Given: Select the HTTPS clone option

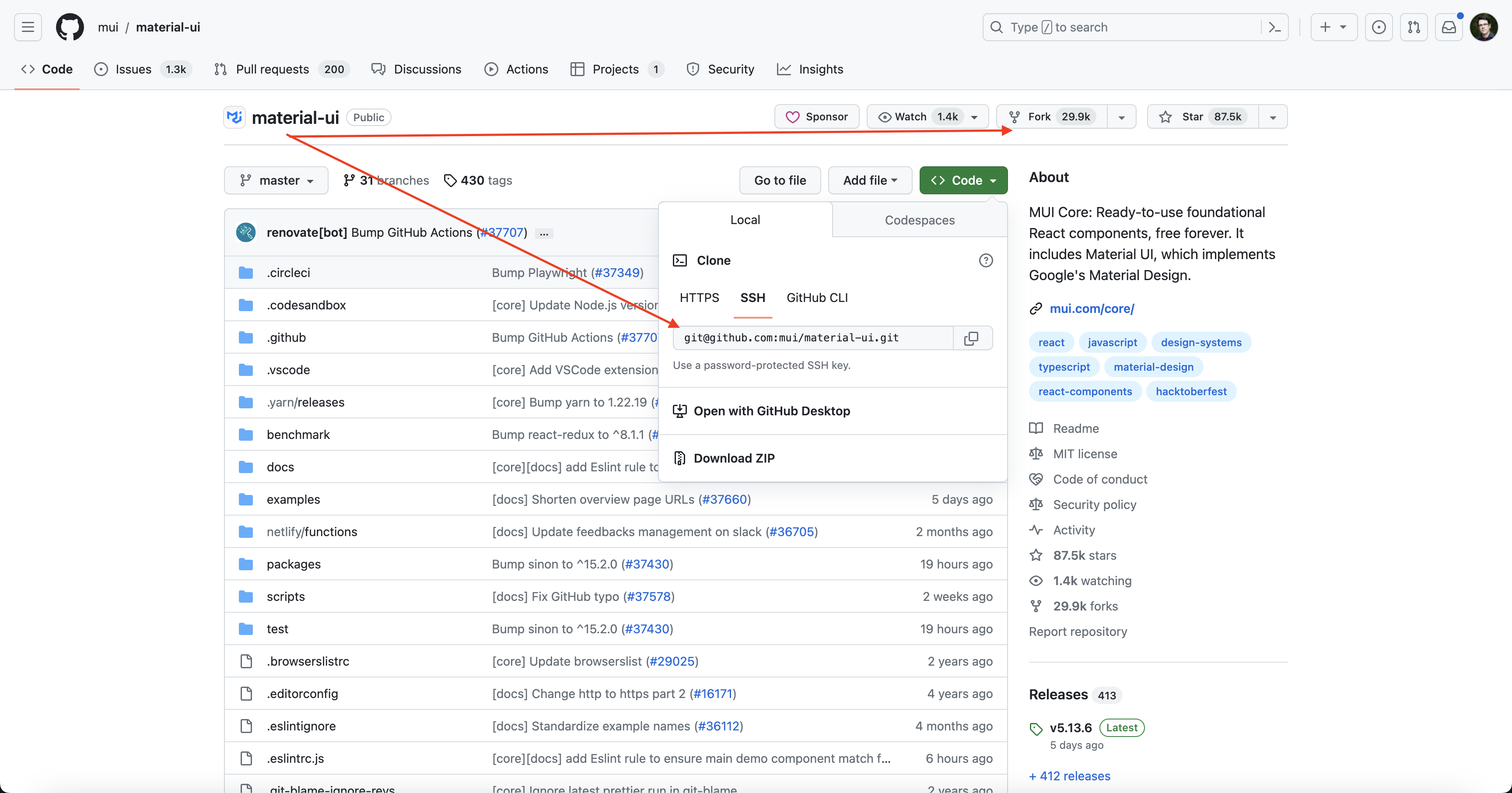Looking at the screenshot, I should coord(699,298).
